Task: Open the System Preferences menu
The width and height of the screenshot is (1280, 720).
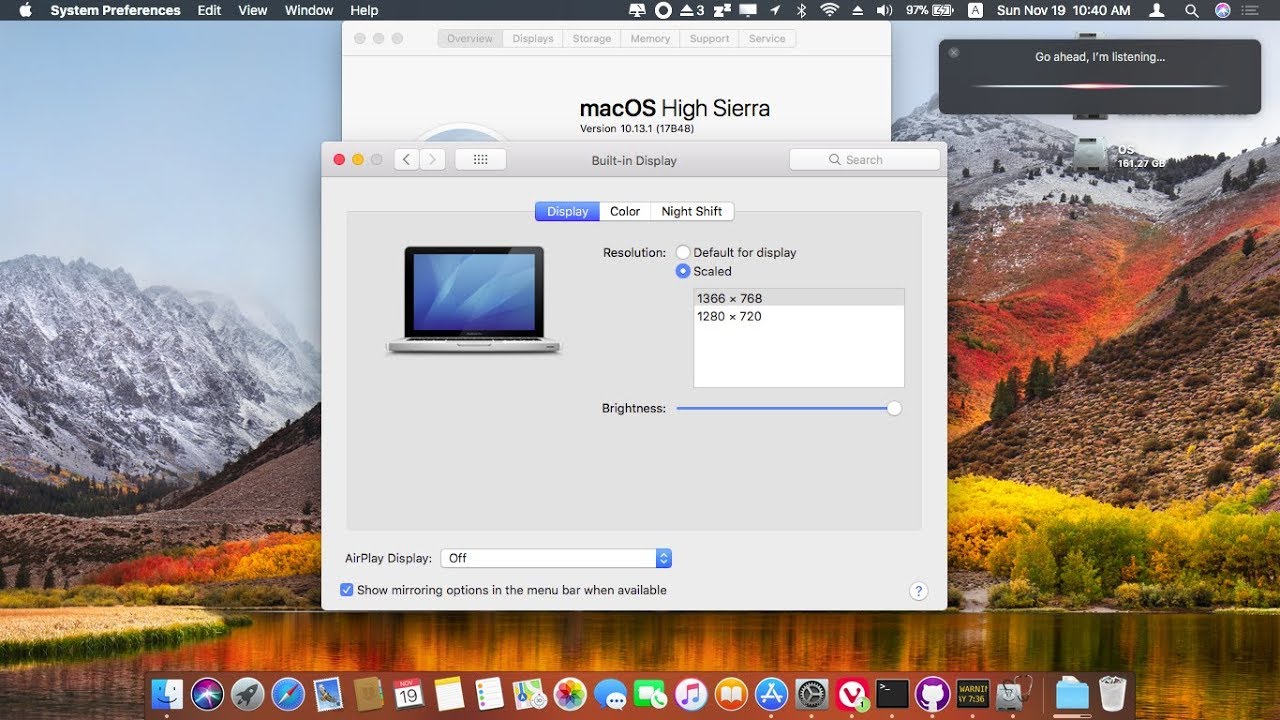Action: pos(115,10)
